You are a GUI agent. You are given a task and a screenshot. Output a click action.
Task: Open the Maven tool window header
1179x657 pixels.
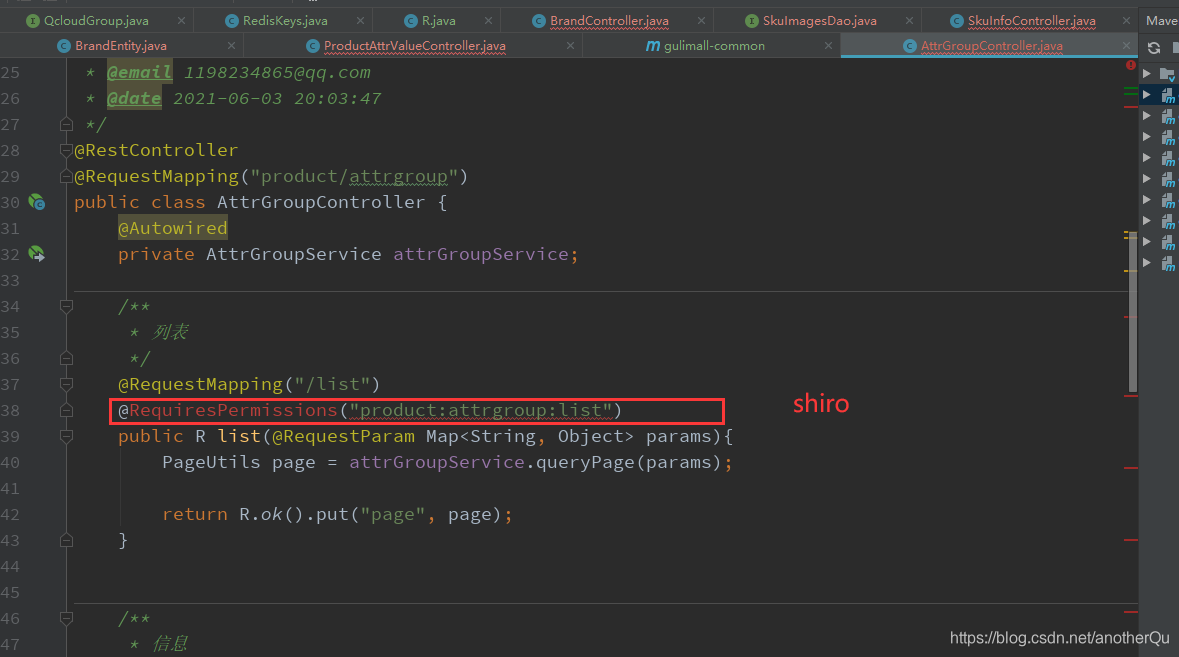tap(1161, 21)
